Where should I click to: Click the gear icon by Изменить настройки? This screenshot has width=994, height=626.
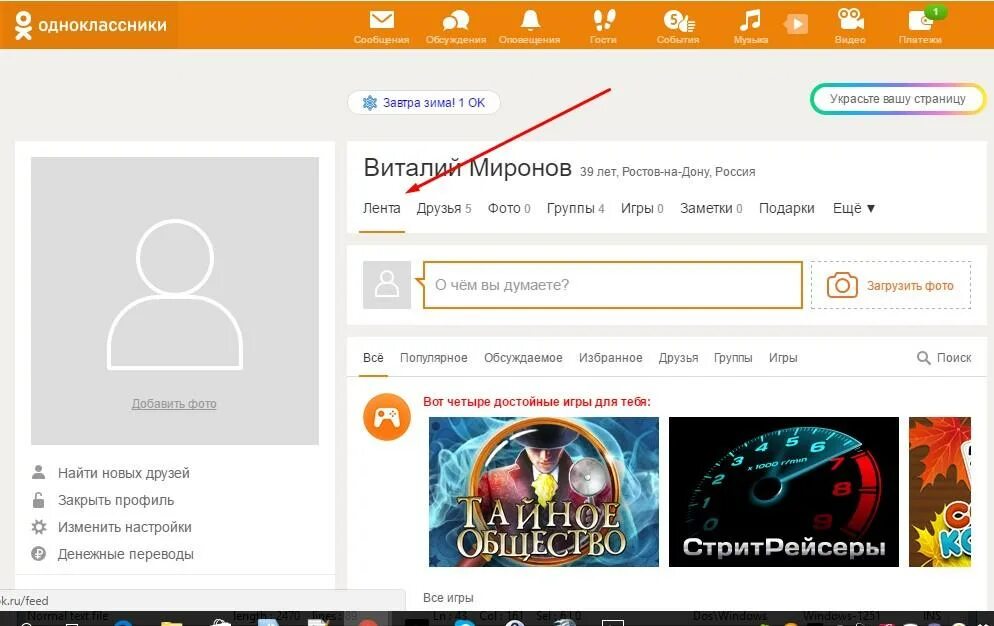pos(39,527)
